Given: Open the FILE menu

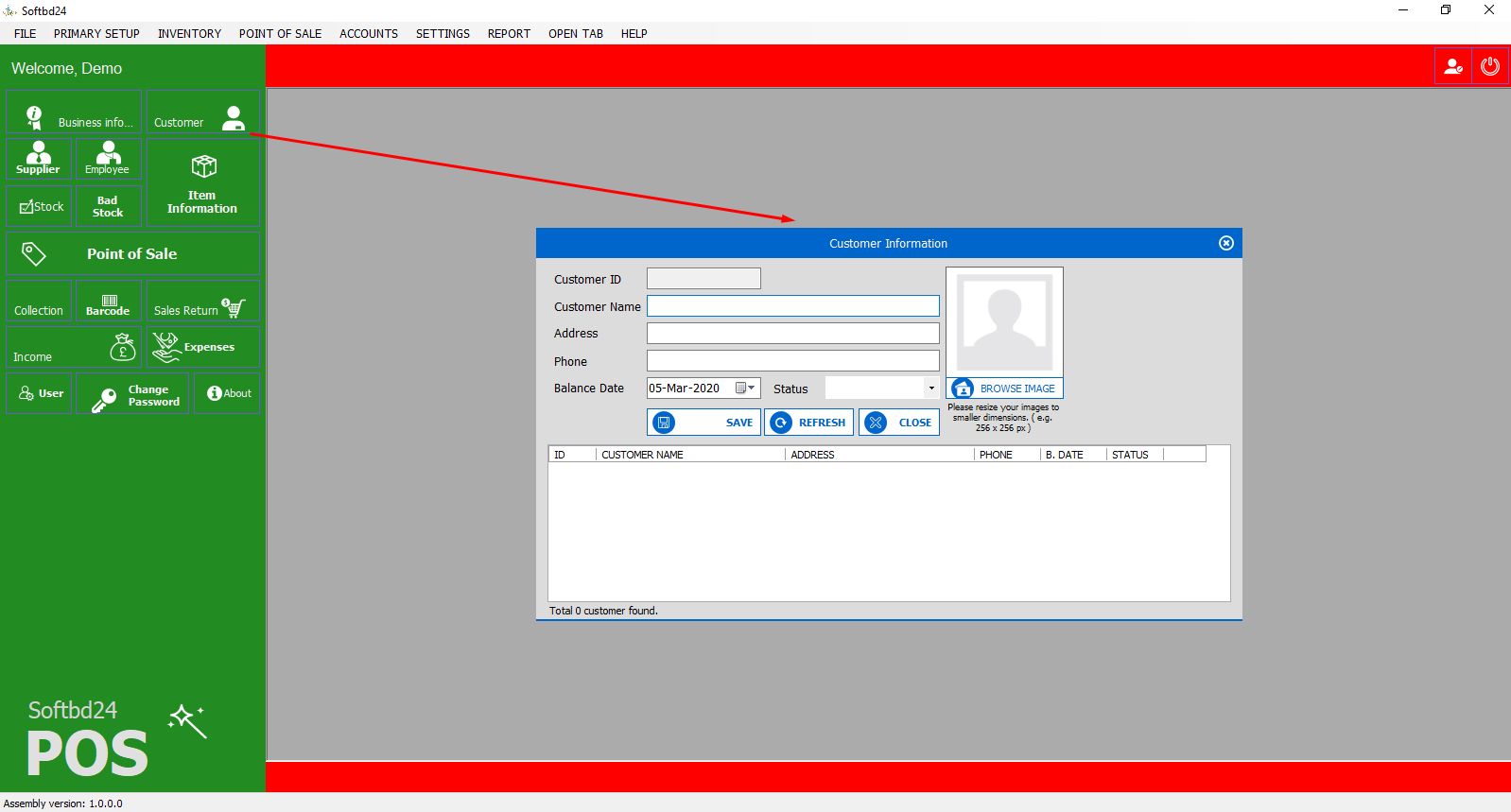Looking at the screenshot, I should tap(26, 33).
